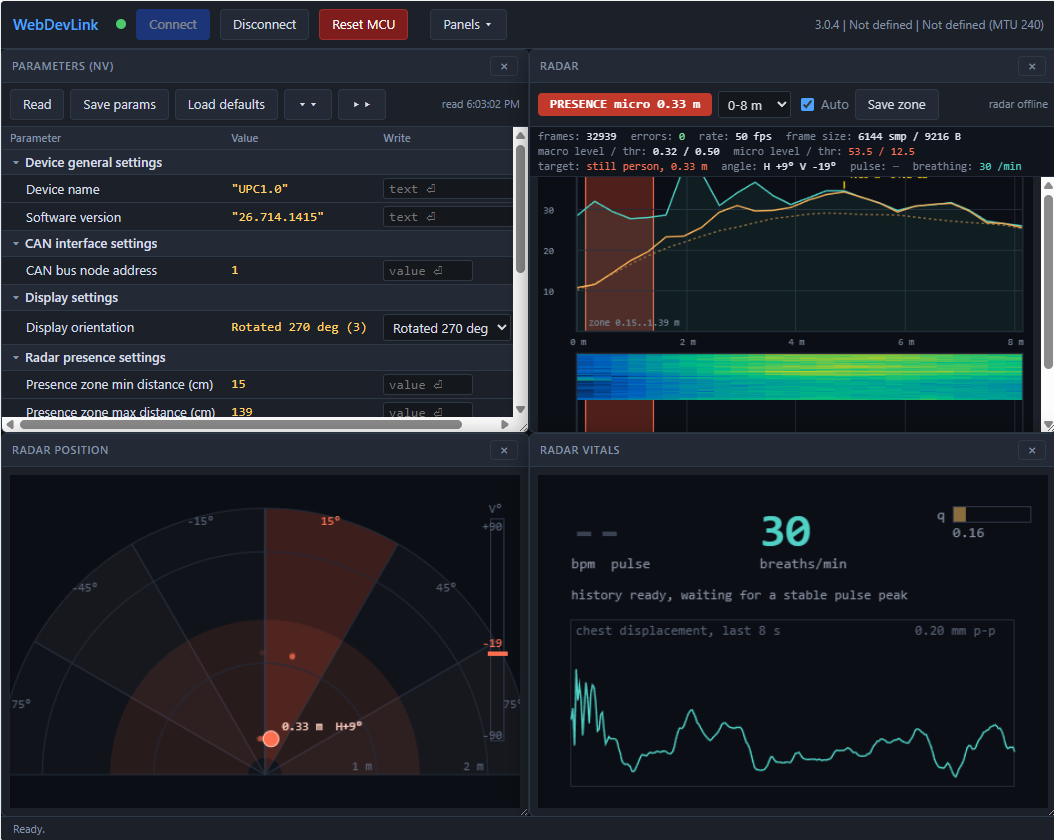
Task: Close the Parameters (NV) panel
Action: click(x=504, y=66)
